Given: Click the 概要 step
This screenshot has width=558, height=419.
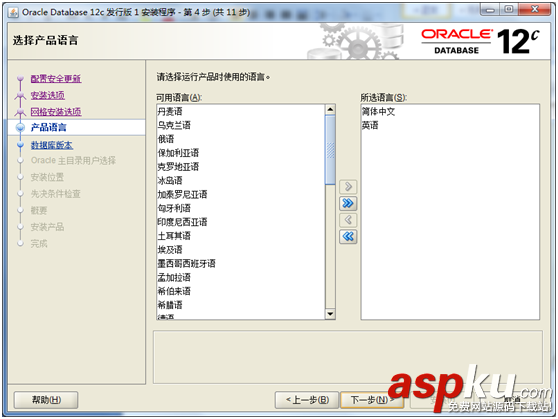Looking at the screenshot, I should [x=39, y=210].
